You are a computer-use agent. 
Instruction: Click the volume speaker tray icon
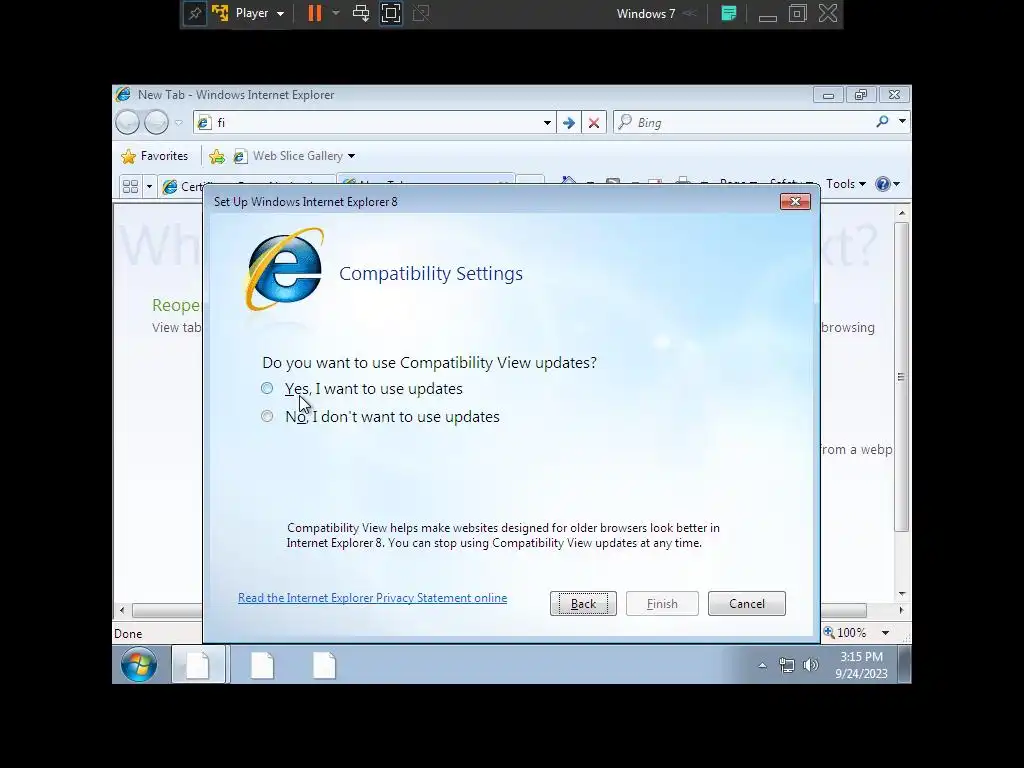[x=810, y=665]
